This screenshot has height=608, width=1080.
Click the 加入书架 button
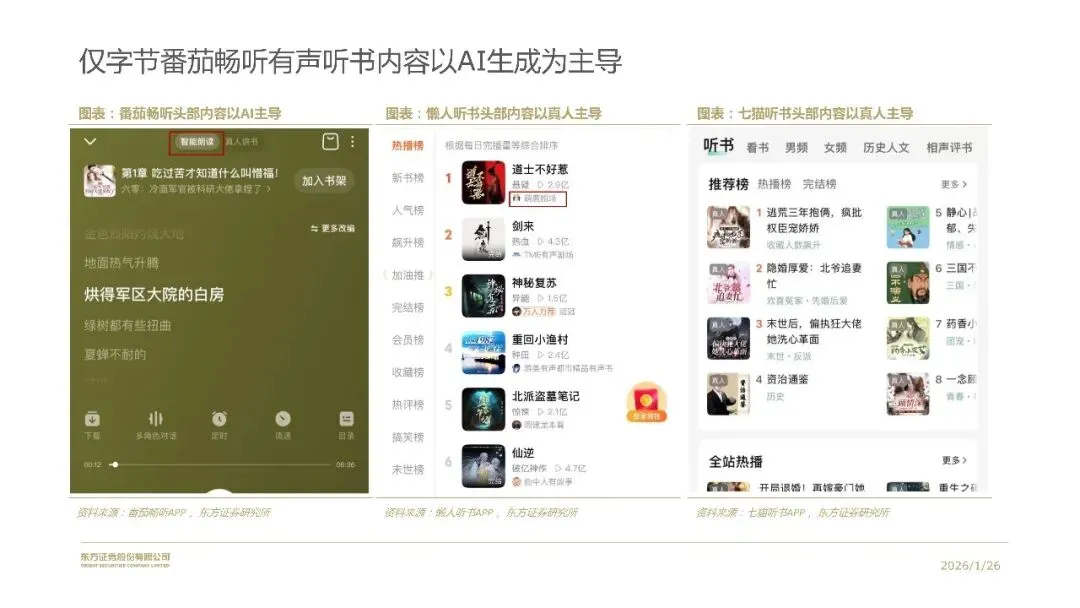[324, 180]
